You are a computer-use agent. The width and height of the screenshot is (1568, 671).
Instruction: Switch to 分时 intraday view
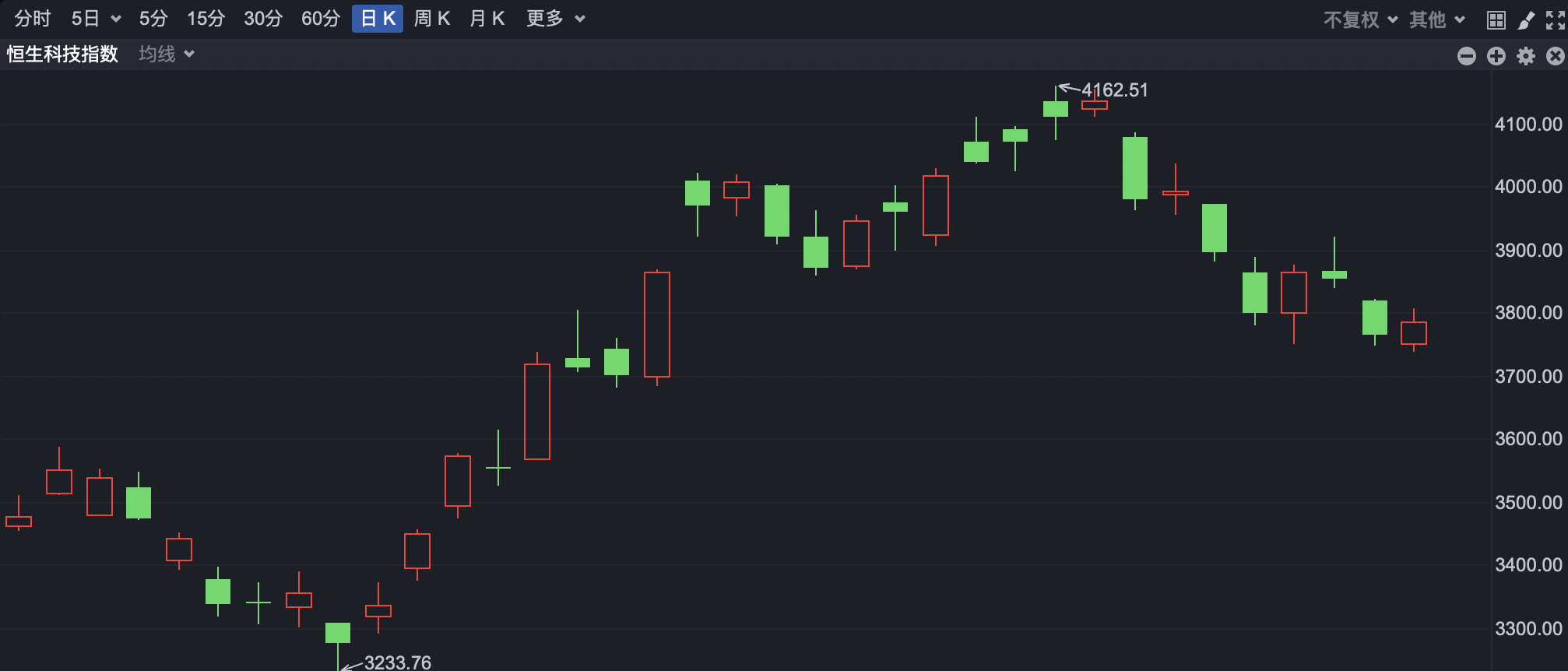pos(32,19)
